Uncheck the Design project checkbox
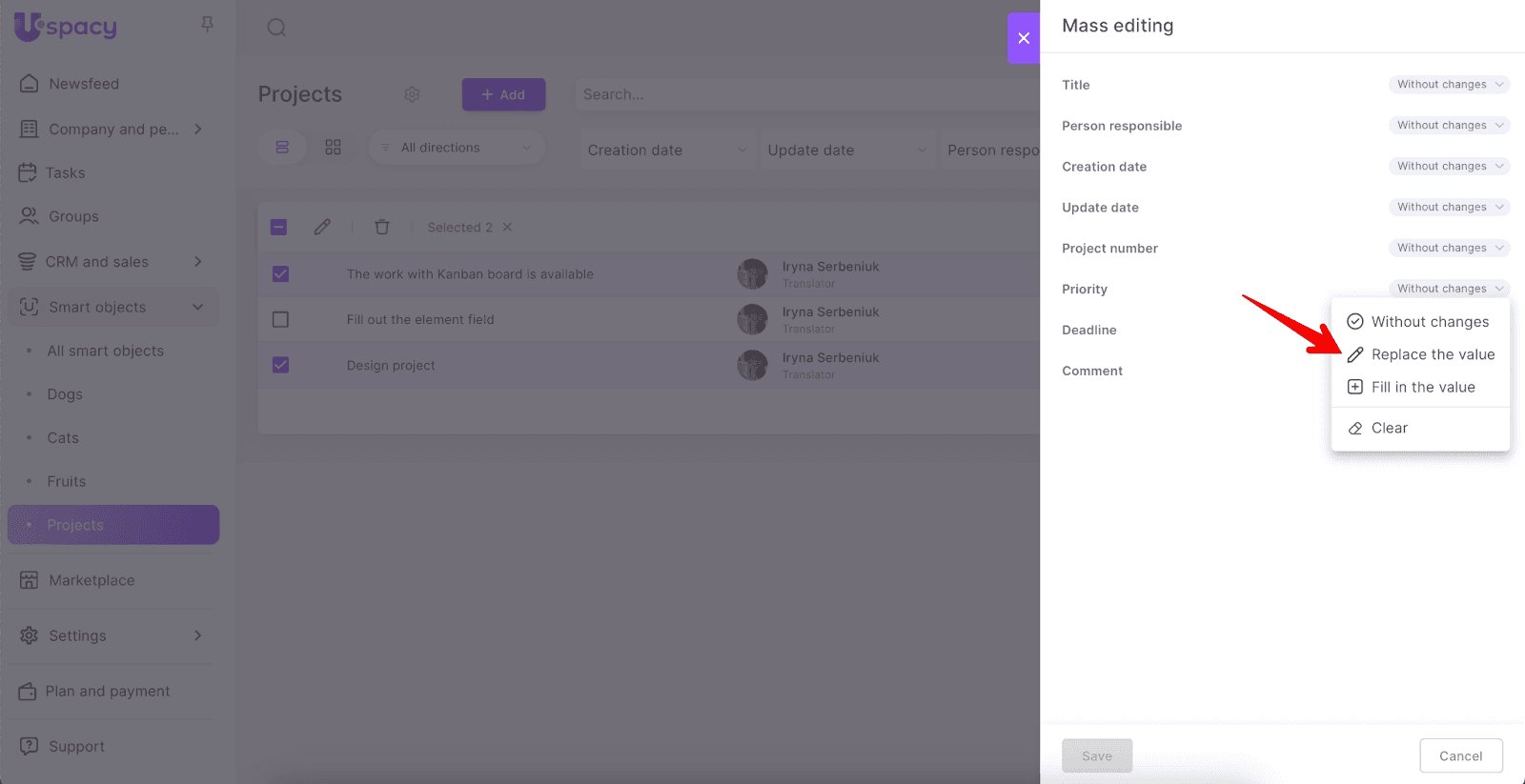 (x=280, y=365)
